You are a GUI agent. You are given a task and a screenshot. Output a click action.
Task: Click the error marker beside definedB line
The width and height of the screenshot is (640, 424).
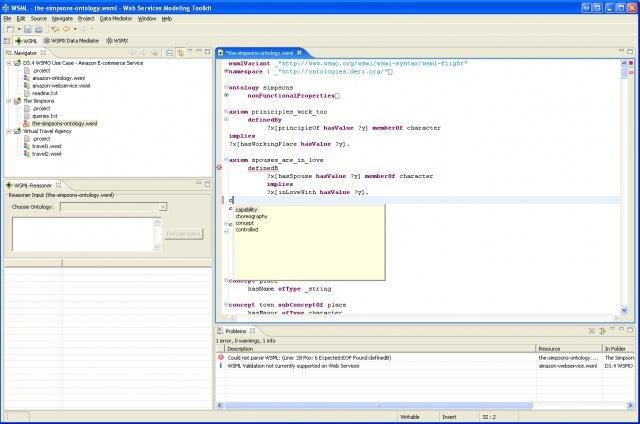[219, 168]
